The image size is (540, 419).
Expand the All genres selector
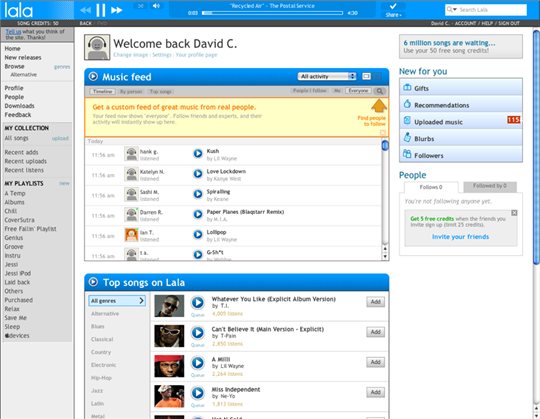point(117,301)
